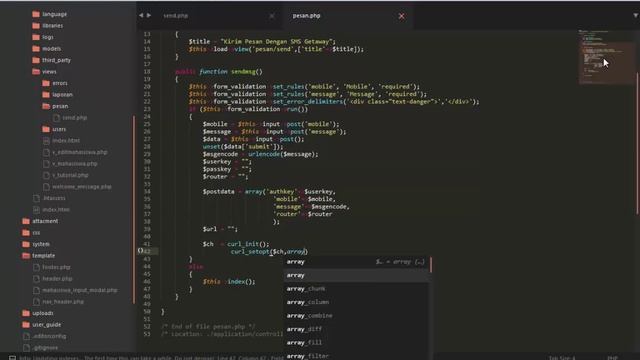This screenshot has height=360, width=640.
Task: Open nav_header.php in template folder
Action: tap(63, 301)
